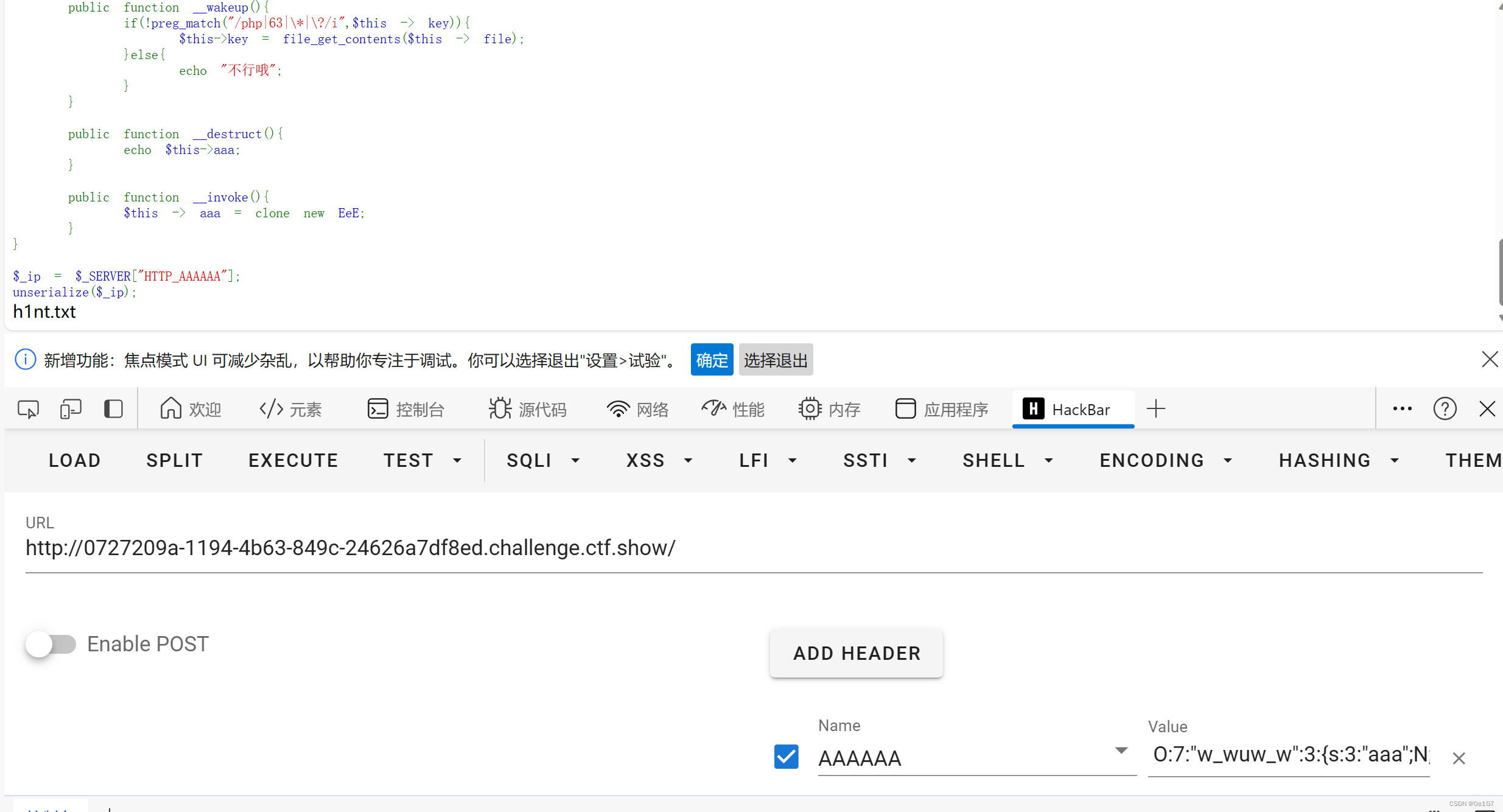Open the SQLI dropdown
Screen dimensions: 1503x812
[x=576, y=461]
